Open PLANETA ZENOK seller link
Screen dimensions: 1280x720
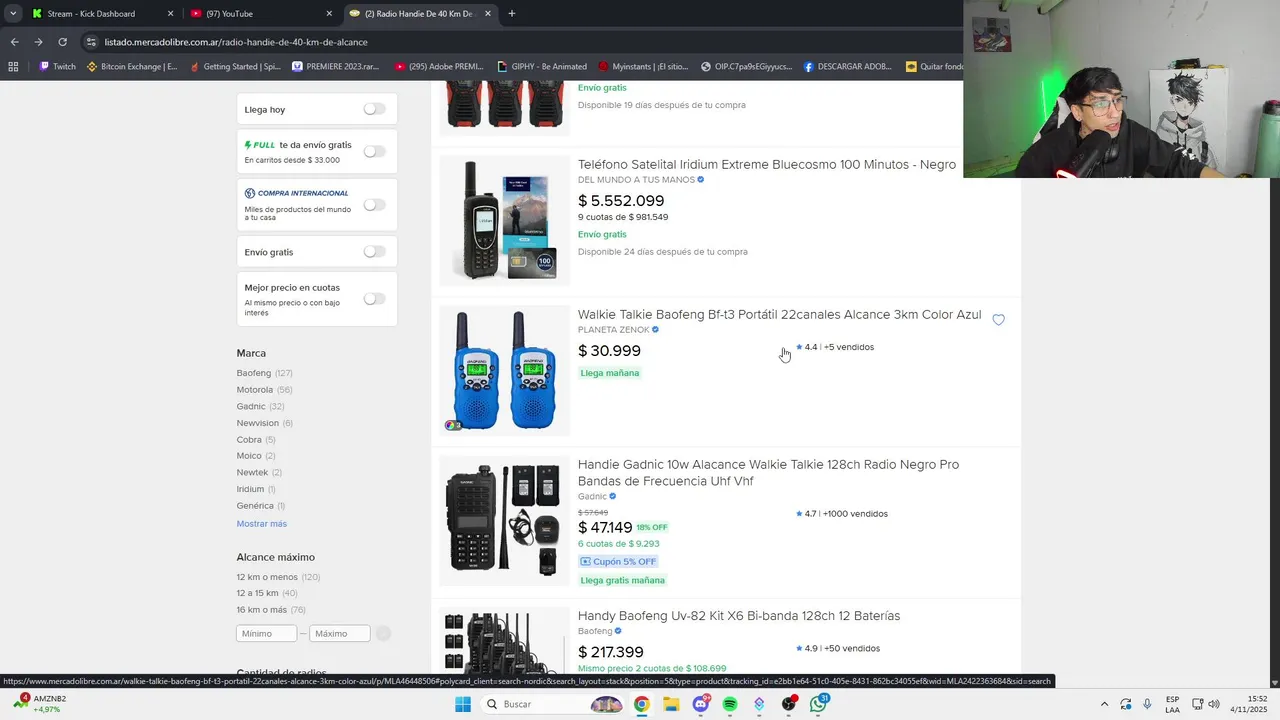click(613, 330)
